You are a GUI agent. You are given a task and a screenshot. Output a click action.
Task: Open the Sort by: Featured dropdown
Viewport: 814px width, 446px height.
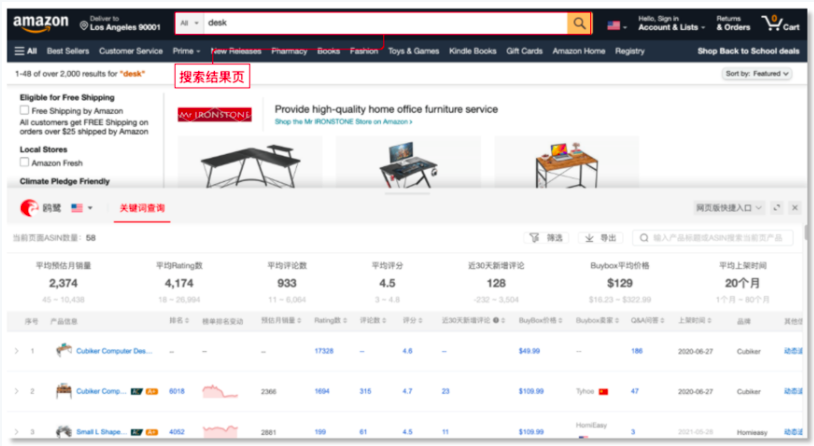coord(757,74)
